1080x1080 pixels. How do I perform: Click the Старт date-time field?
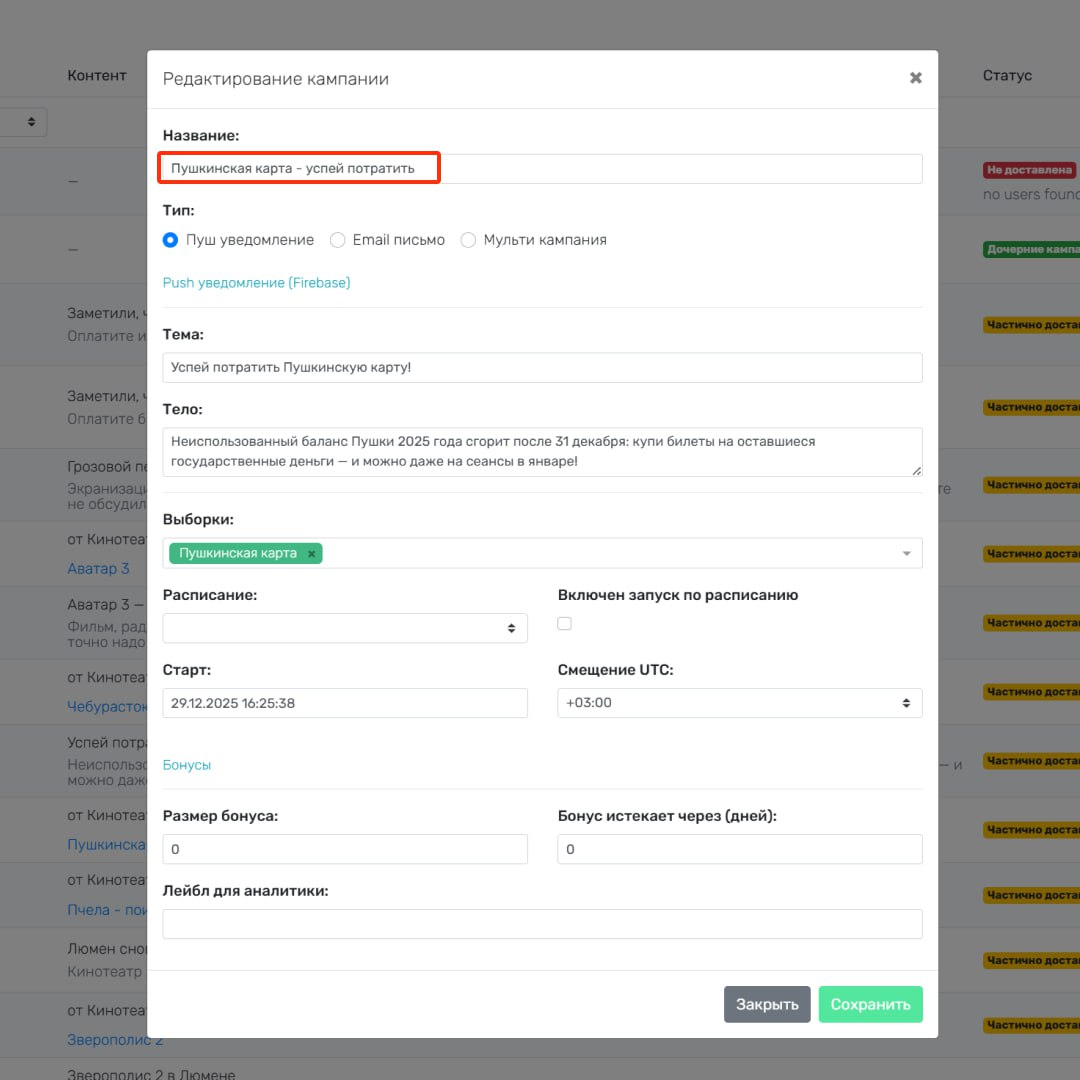(345, 703)
